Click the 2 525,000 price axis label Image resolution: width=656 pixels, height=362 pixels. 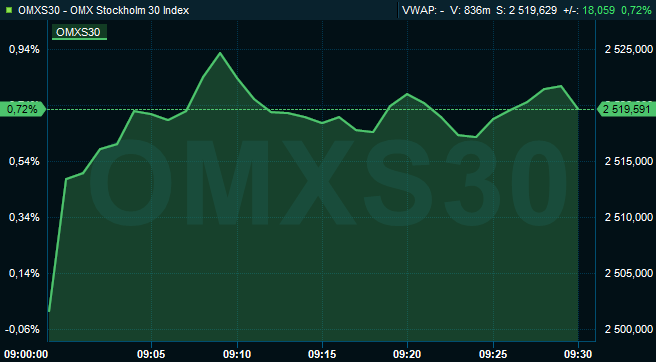(x=629, y=49)
